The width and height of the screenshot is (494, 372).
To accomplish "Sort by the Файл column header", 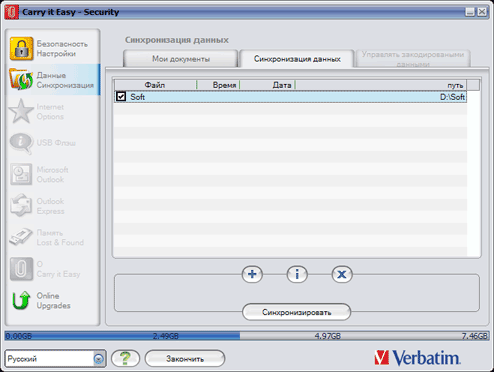I will tap(155, 85).
